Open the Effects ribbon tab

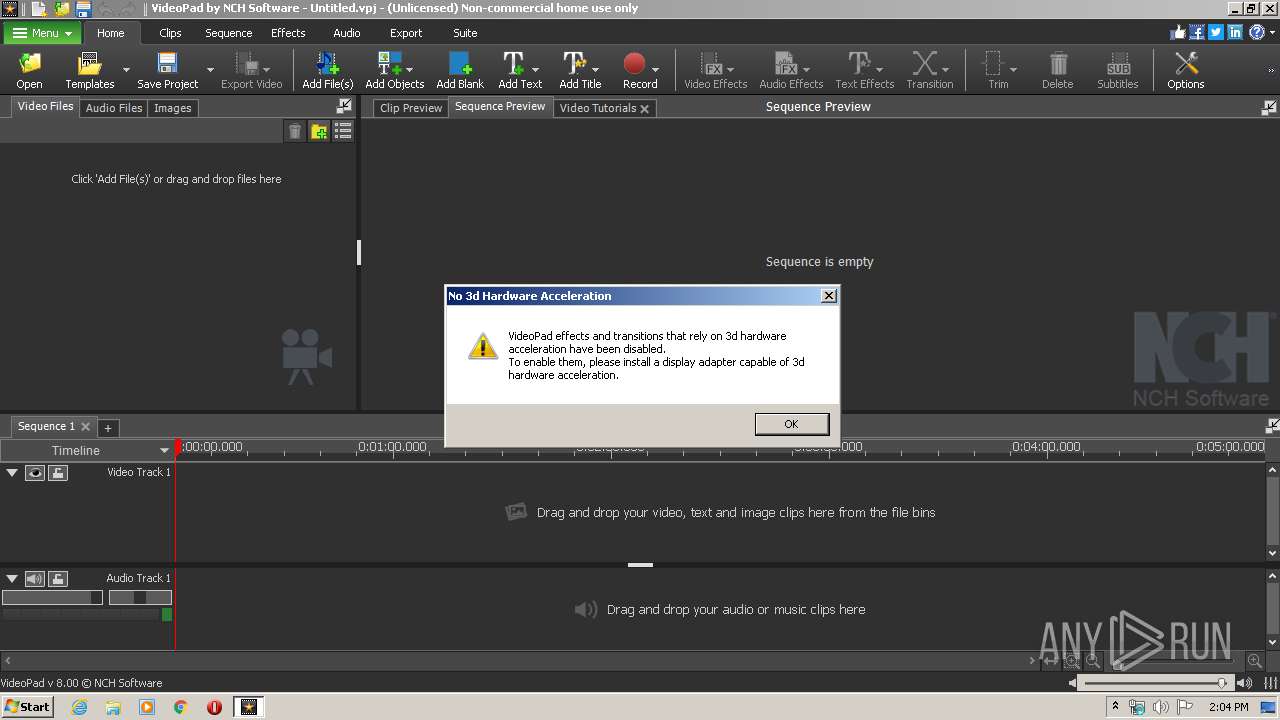tap(288, 33)
